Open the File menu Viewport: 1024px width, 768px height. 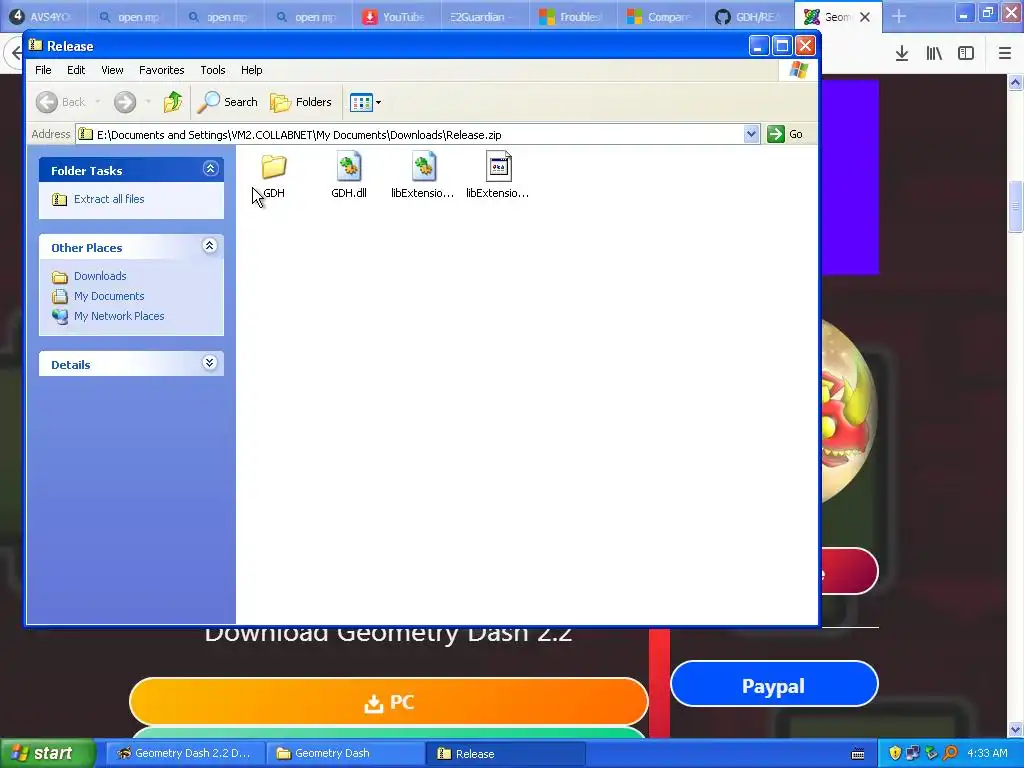[43, 70]
